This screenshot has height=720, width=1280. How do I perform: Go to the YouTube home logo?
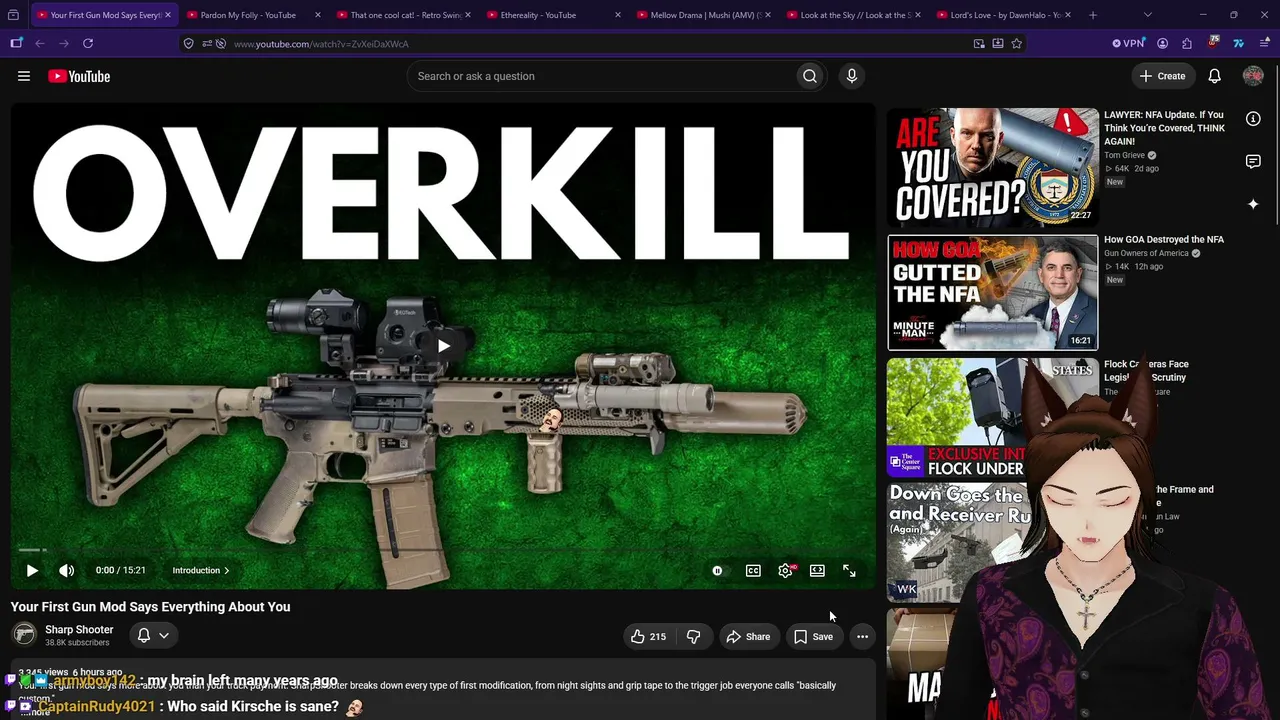[79, 76]
